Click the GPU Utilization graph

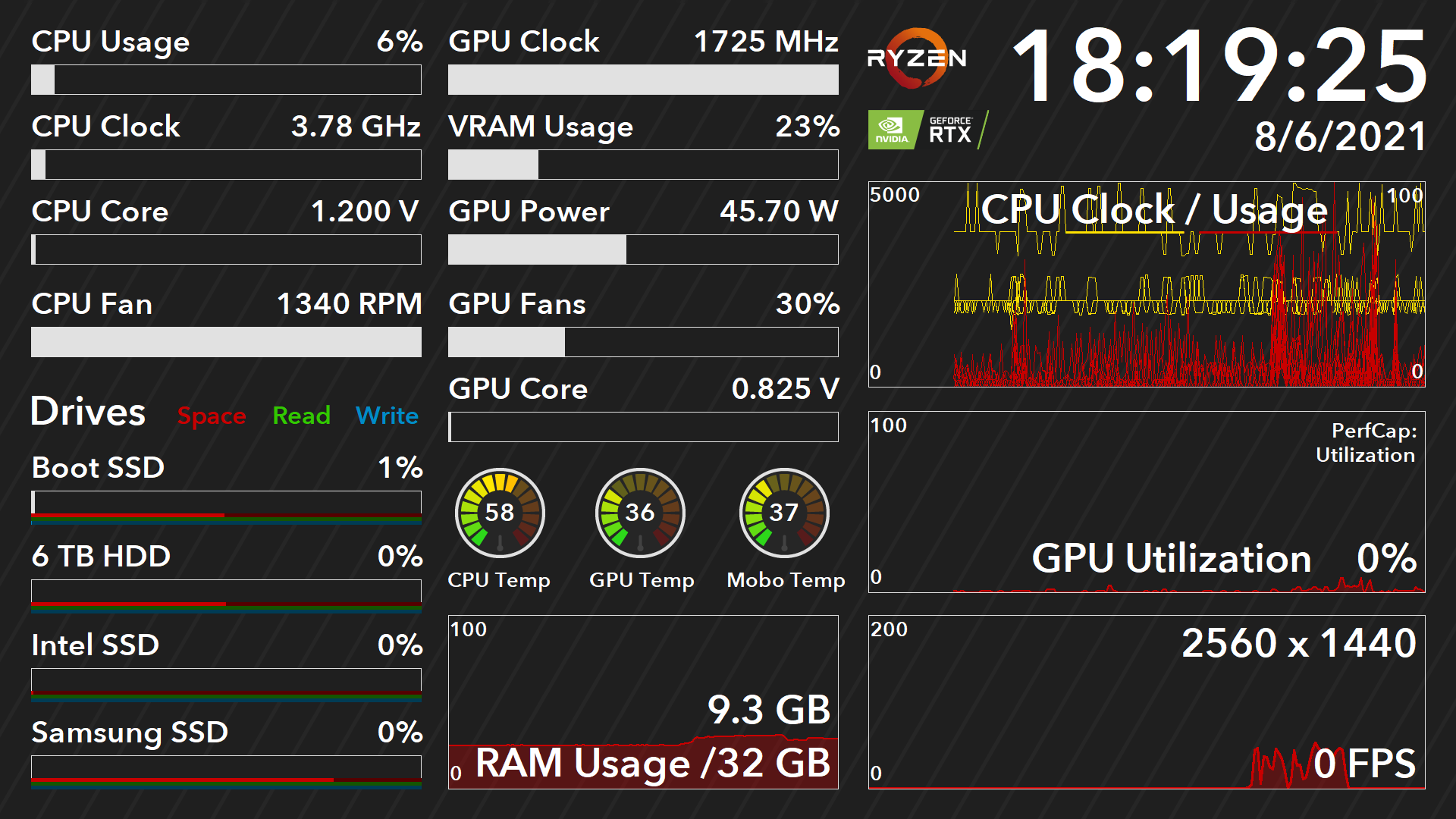point(1147,501)
